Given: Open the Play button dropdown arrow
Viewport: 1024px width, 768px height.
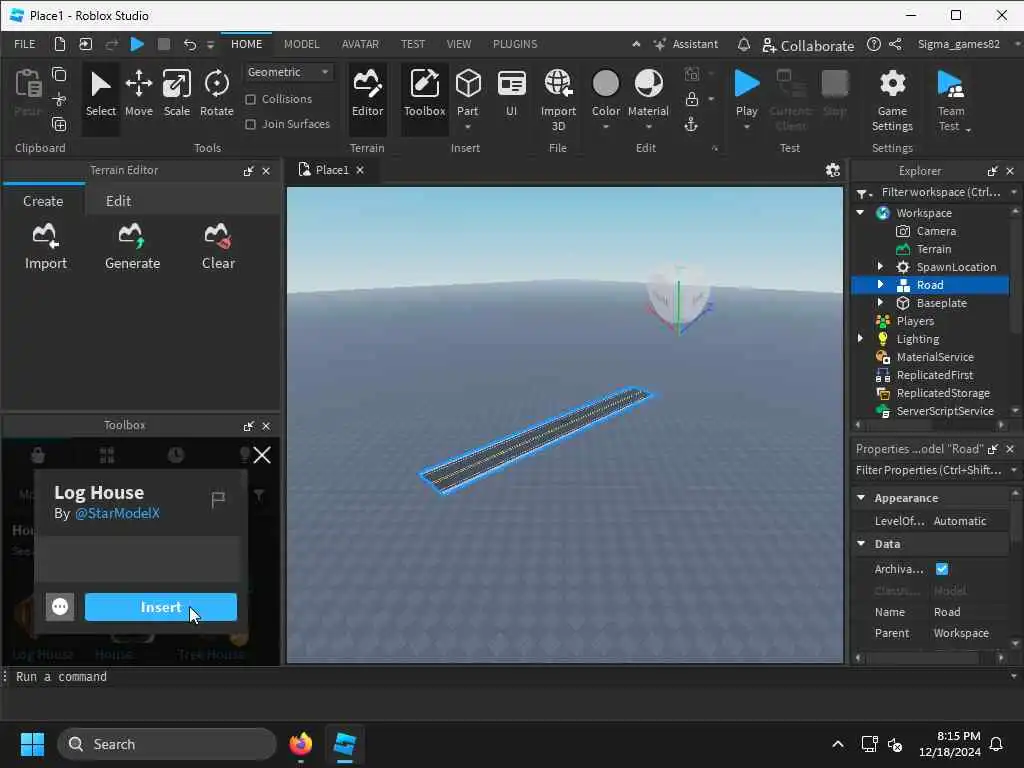Looking at the screenshot, I should point(746,127).
